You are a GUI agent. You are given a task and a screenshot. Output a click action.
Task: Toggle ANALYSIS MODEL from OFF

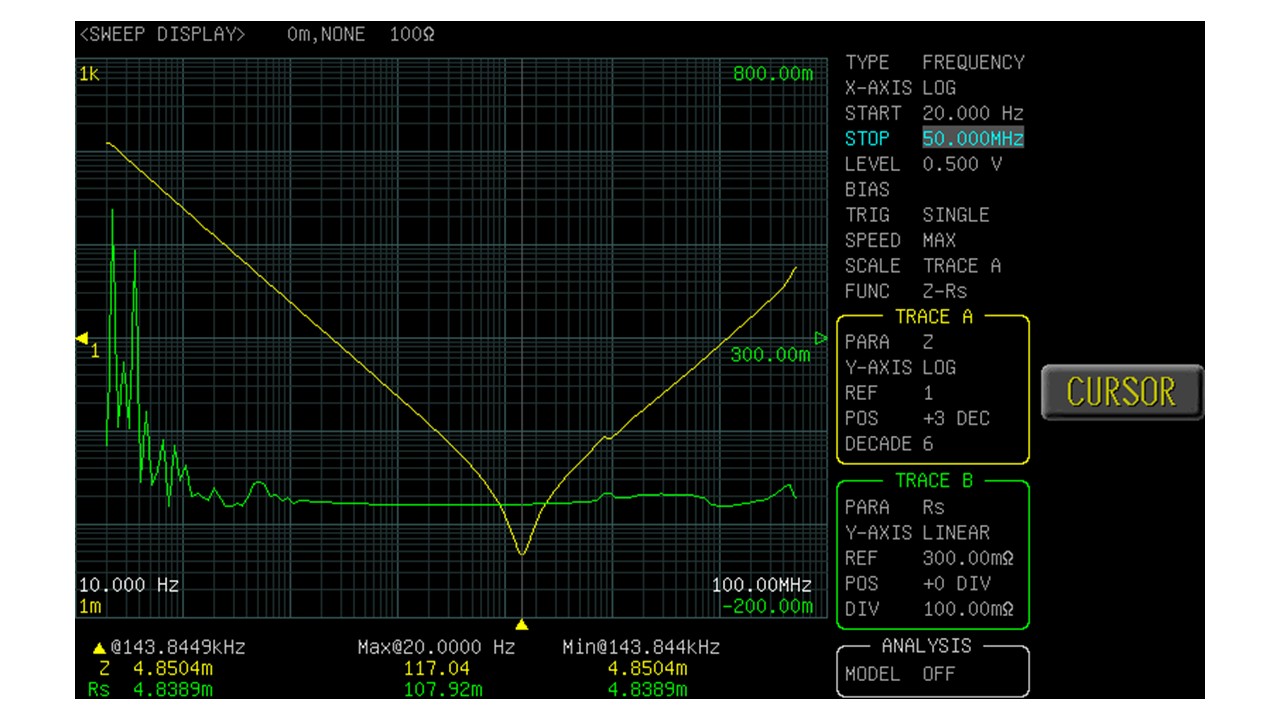pyautogui.click(x=939, y=674)
